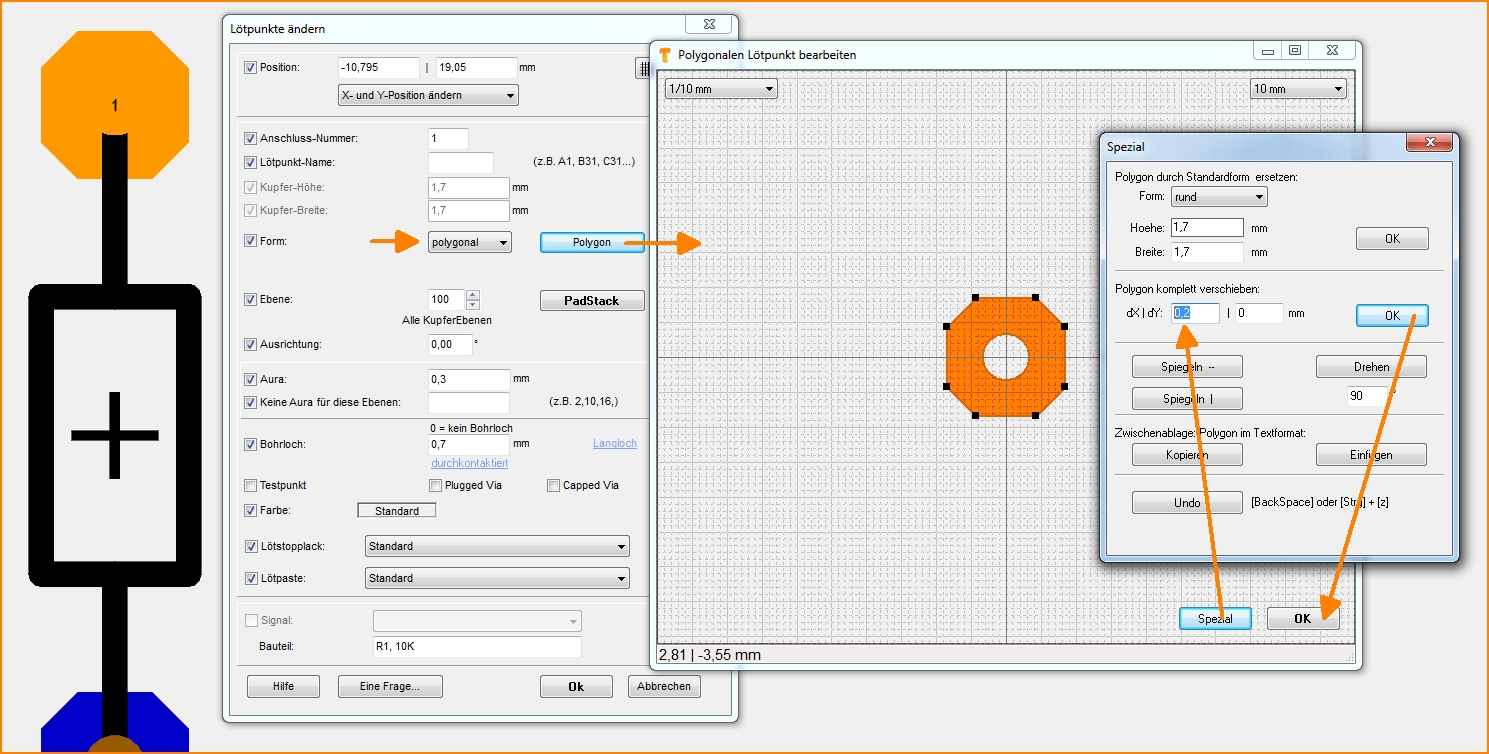Viewport: 1489px width, 754px height.
Task: Click the PadStack button
Action: (x=592, y=301)
